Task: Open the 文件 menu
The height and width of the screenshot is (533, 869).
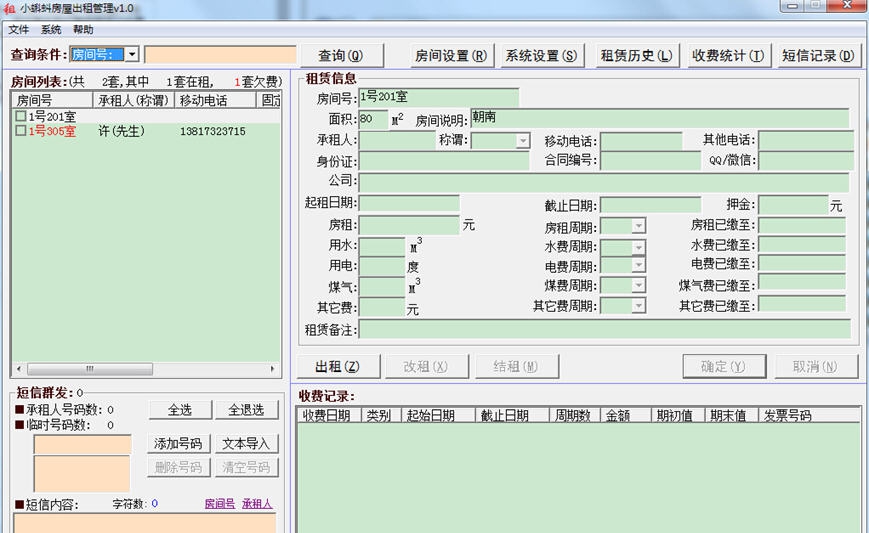Action: (18, 29)
